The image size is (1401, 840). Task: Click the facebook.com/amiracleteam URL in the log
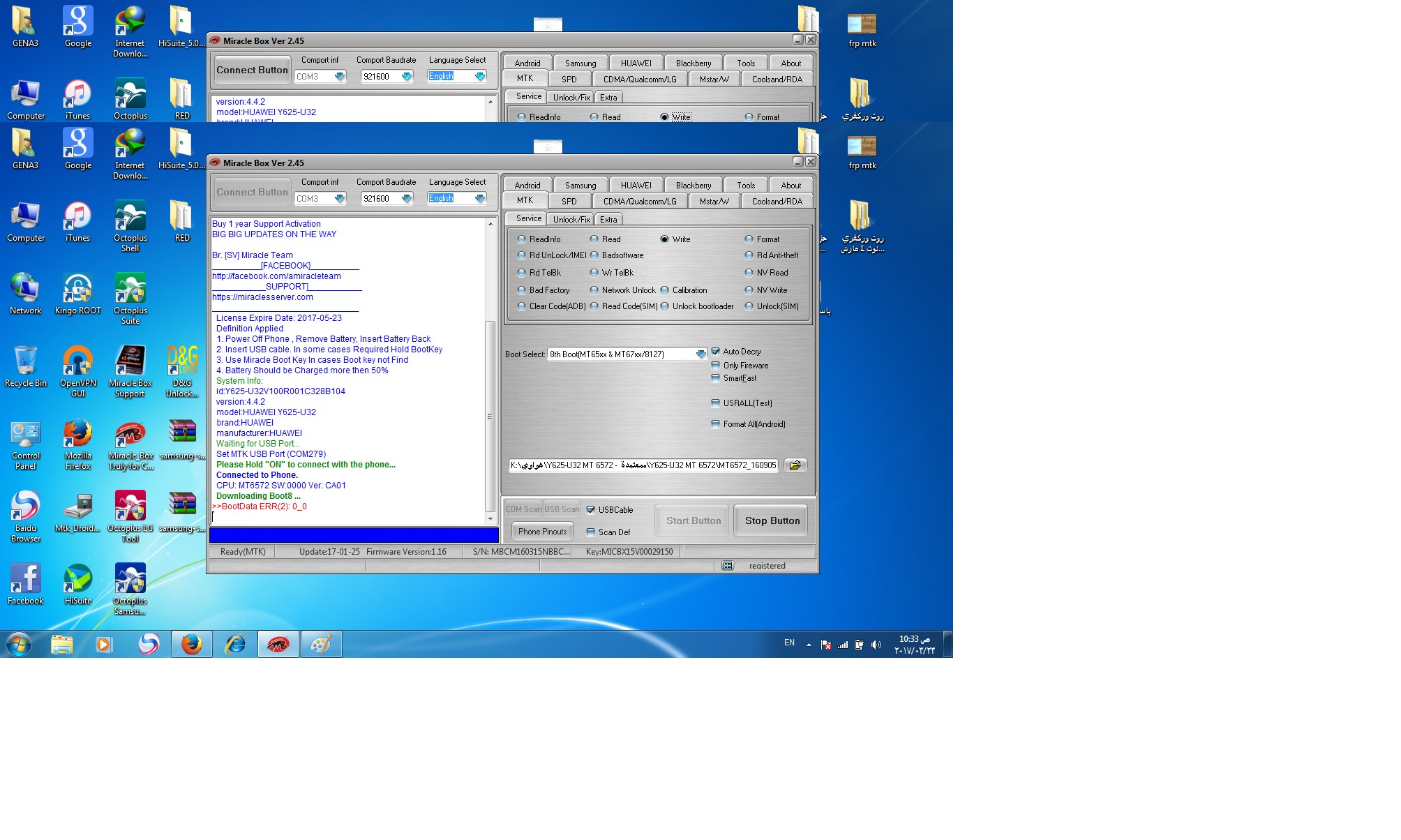click(x=276, y=276)
